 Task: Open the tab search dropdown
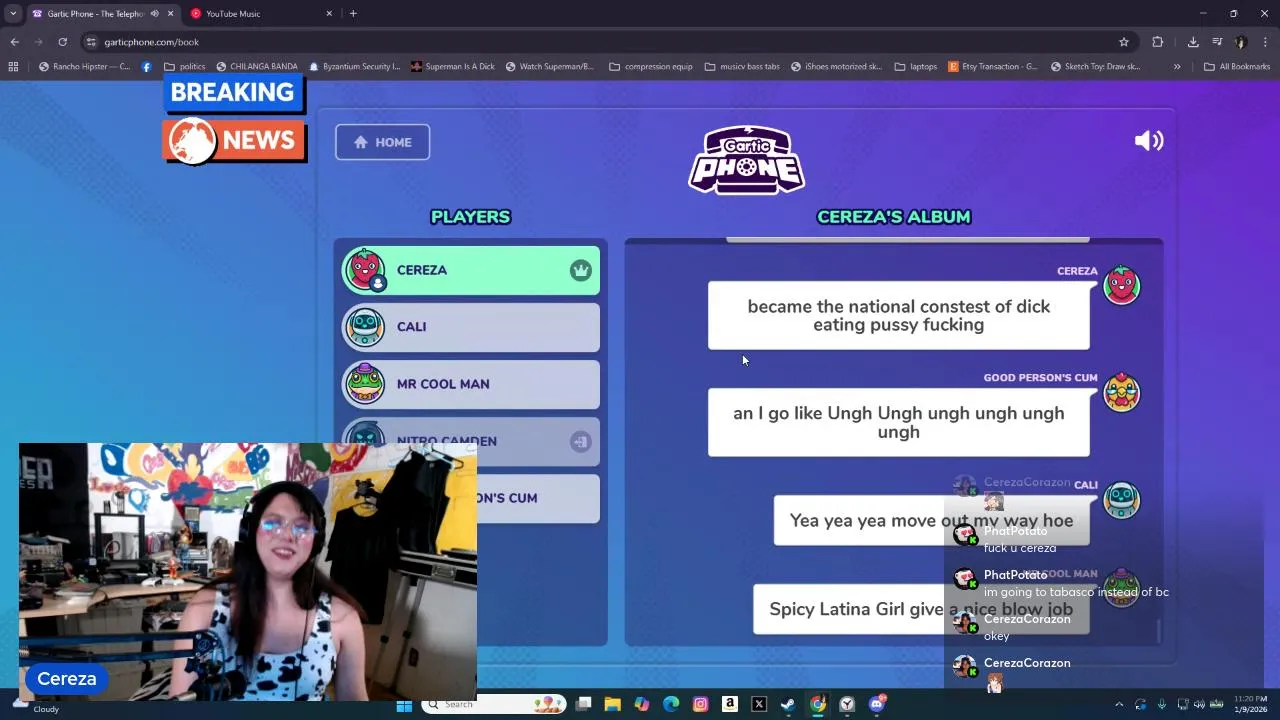point(13,14)
